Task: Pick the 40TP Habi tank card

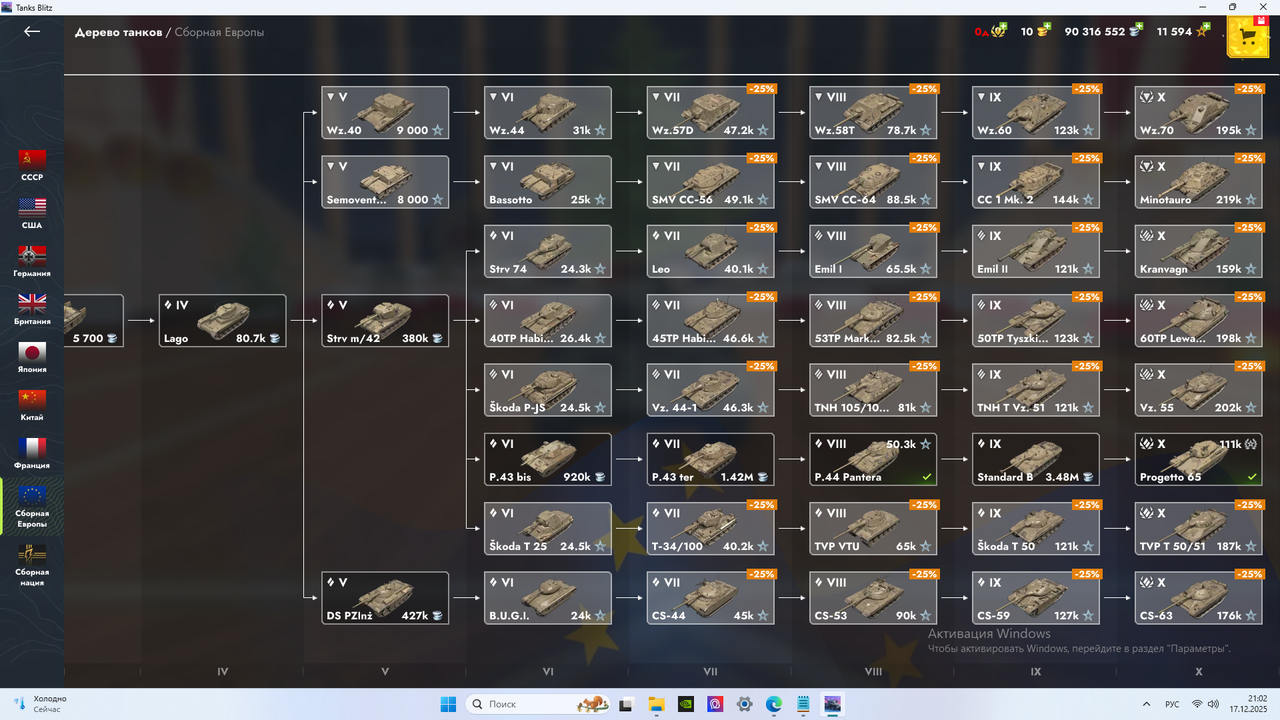Action: point(548,321)
